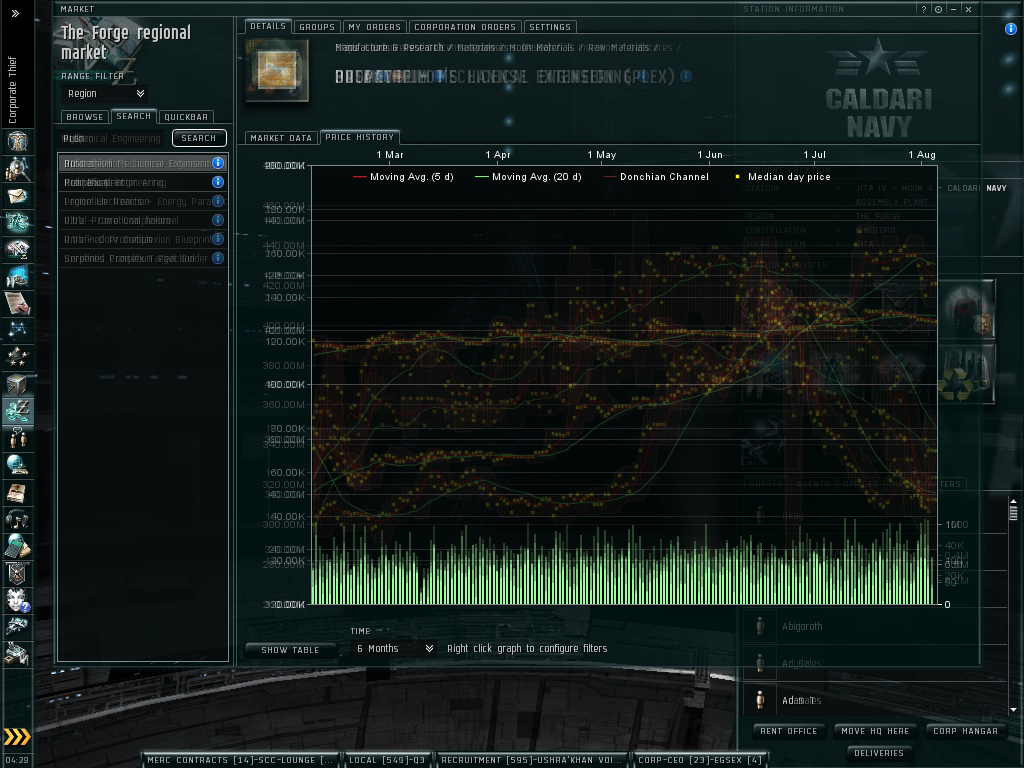Open the Character Sheet Neocom icon
The height and width of the screenshot is (768, 1024).
(17, 140)
